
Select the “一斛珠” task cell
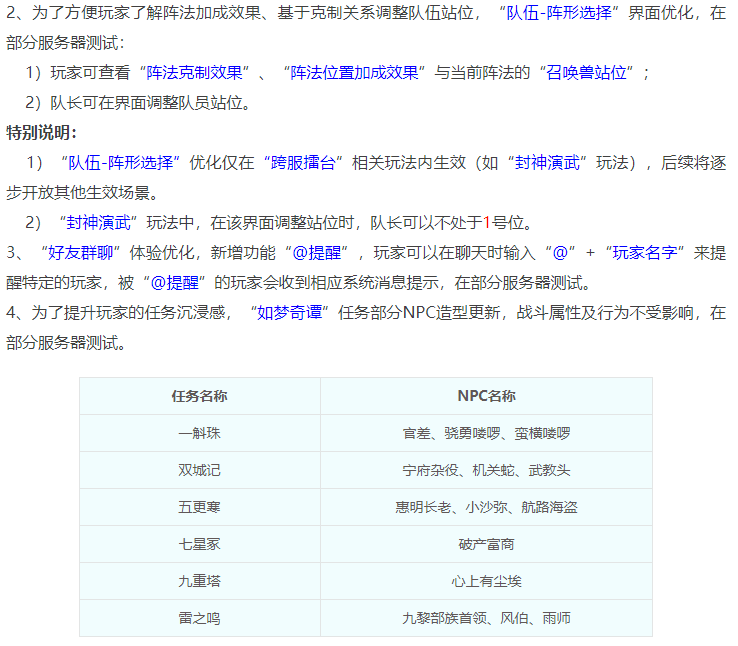point(199,433)
